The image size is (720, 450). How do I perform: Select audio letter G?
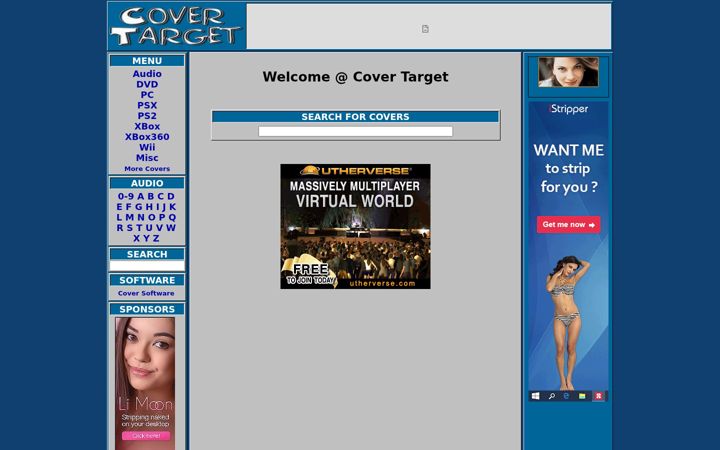click(139, 207)
